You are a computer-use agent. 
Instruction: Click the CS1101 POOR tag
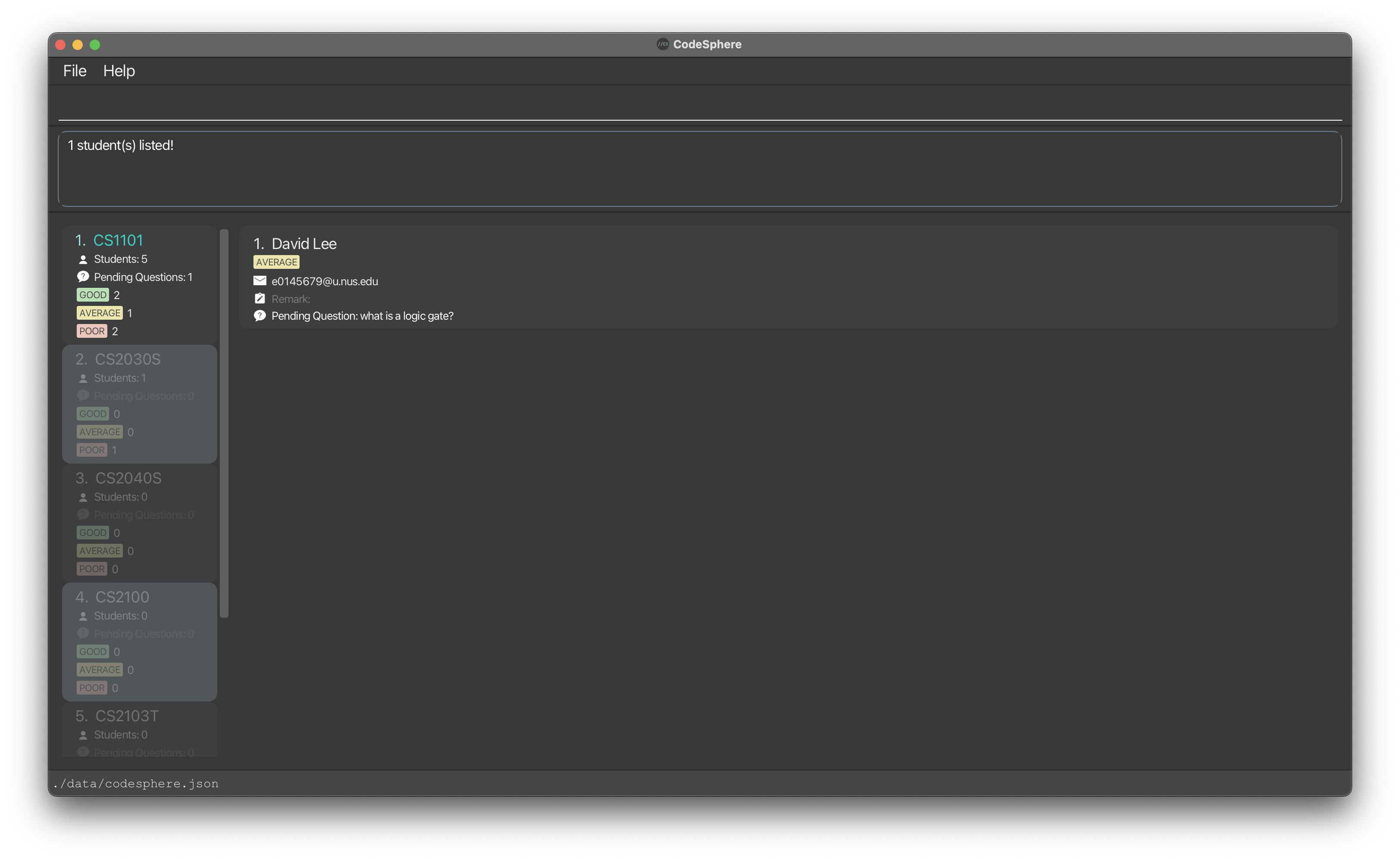91,331
